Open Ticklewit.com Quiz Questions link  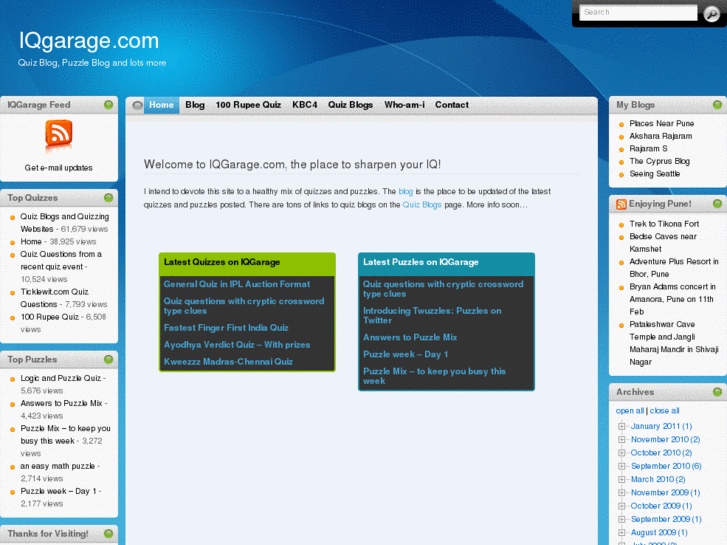click(x=54, y=298)
